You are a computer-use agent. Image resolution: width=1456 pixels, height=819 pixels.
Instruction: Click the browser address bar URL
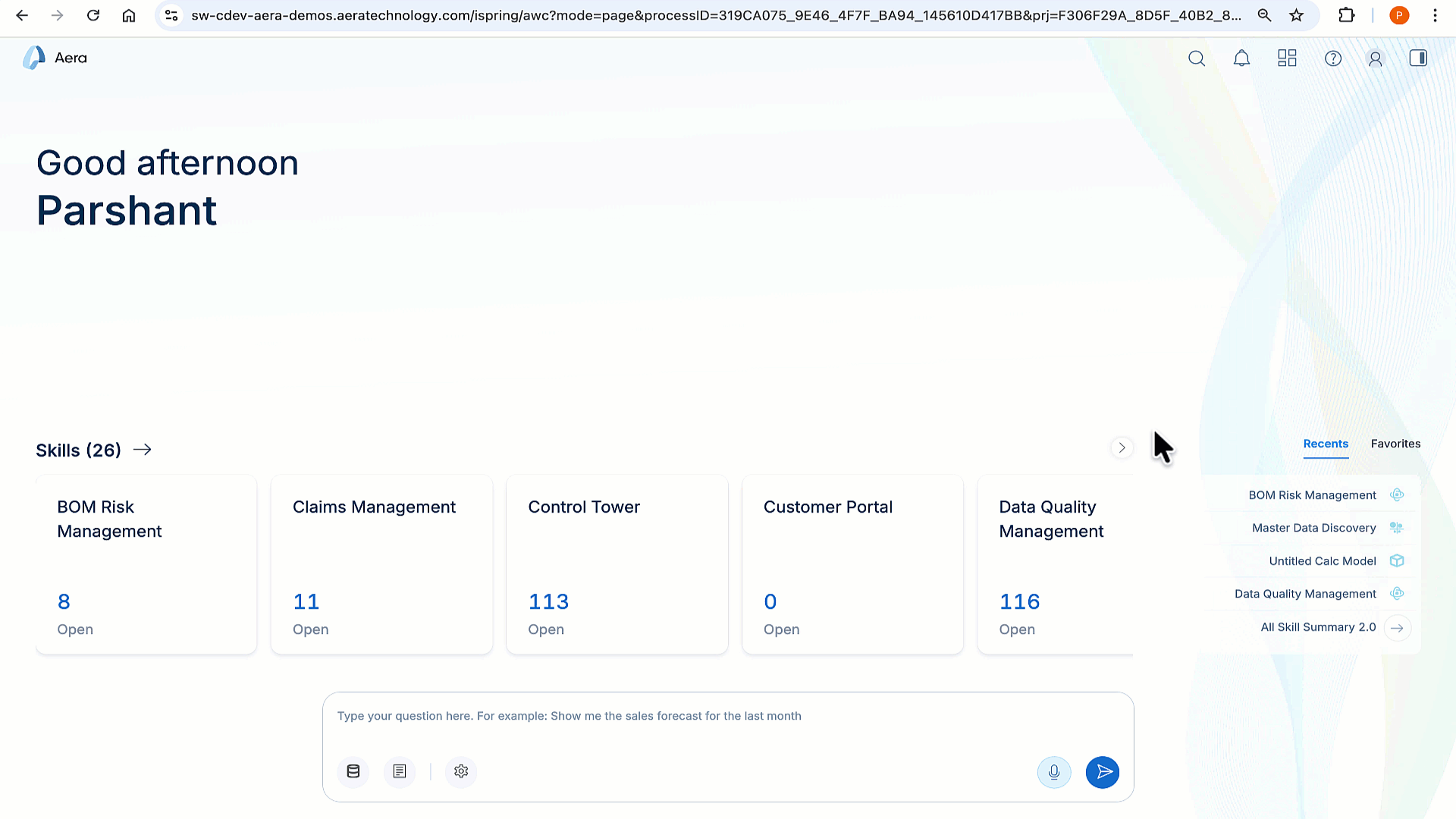(716, 15)
